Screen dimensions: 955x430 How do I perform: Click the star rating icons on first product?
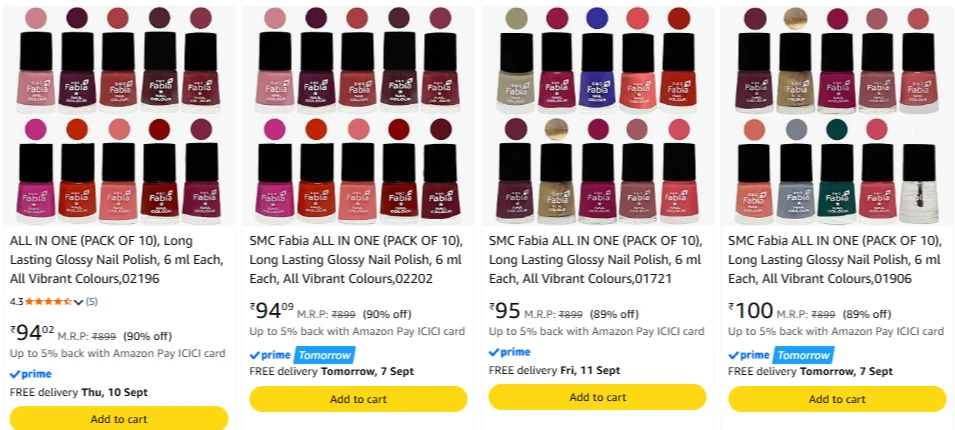pyautogui.click(x=49, y=301)
